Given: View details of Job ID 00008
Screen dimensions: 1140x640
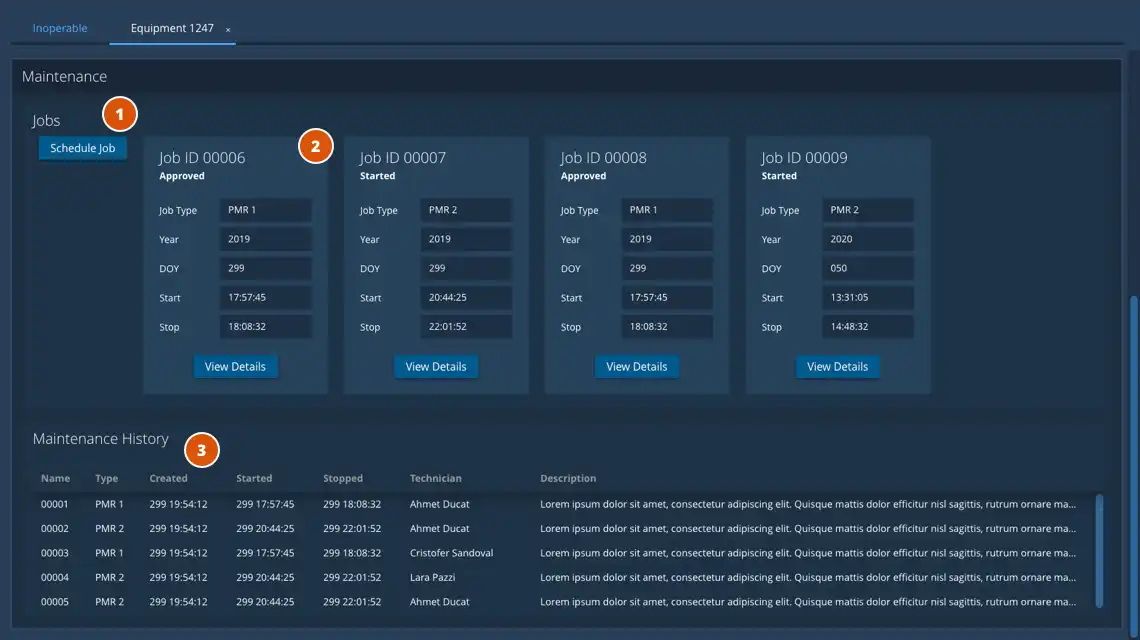Looking at the screenshot, I should pyautogui.click(x=636, y=366).
